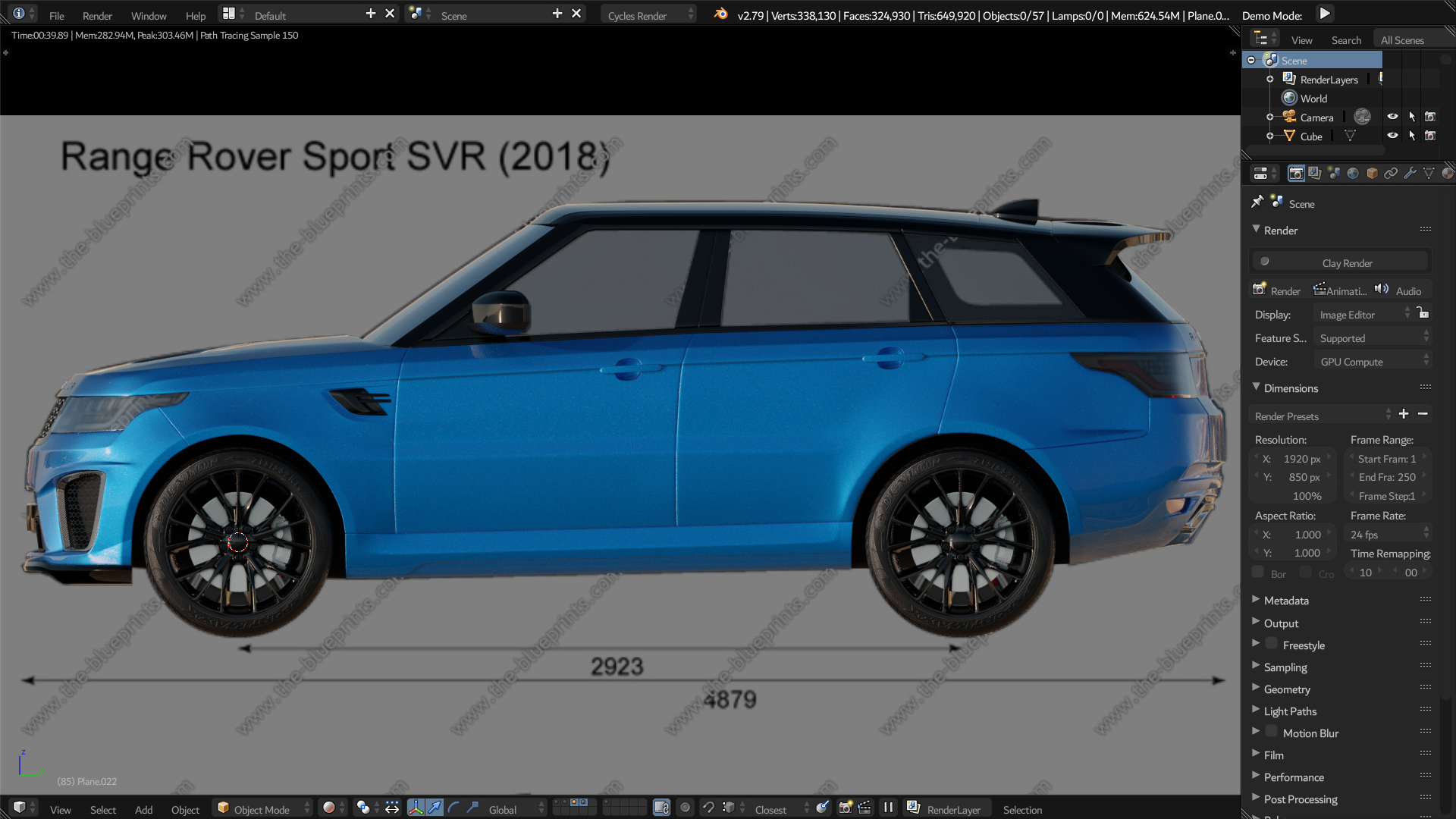Viewport: 1456px width, 819px height.
Task: Add a new screen layout next to Default
Action: (370, 14)
